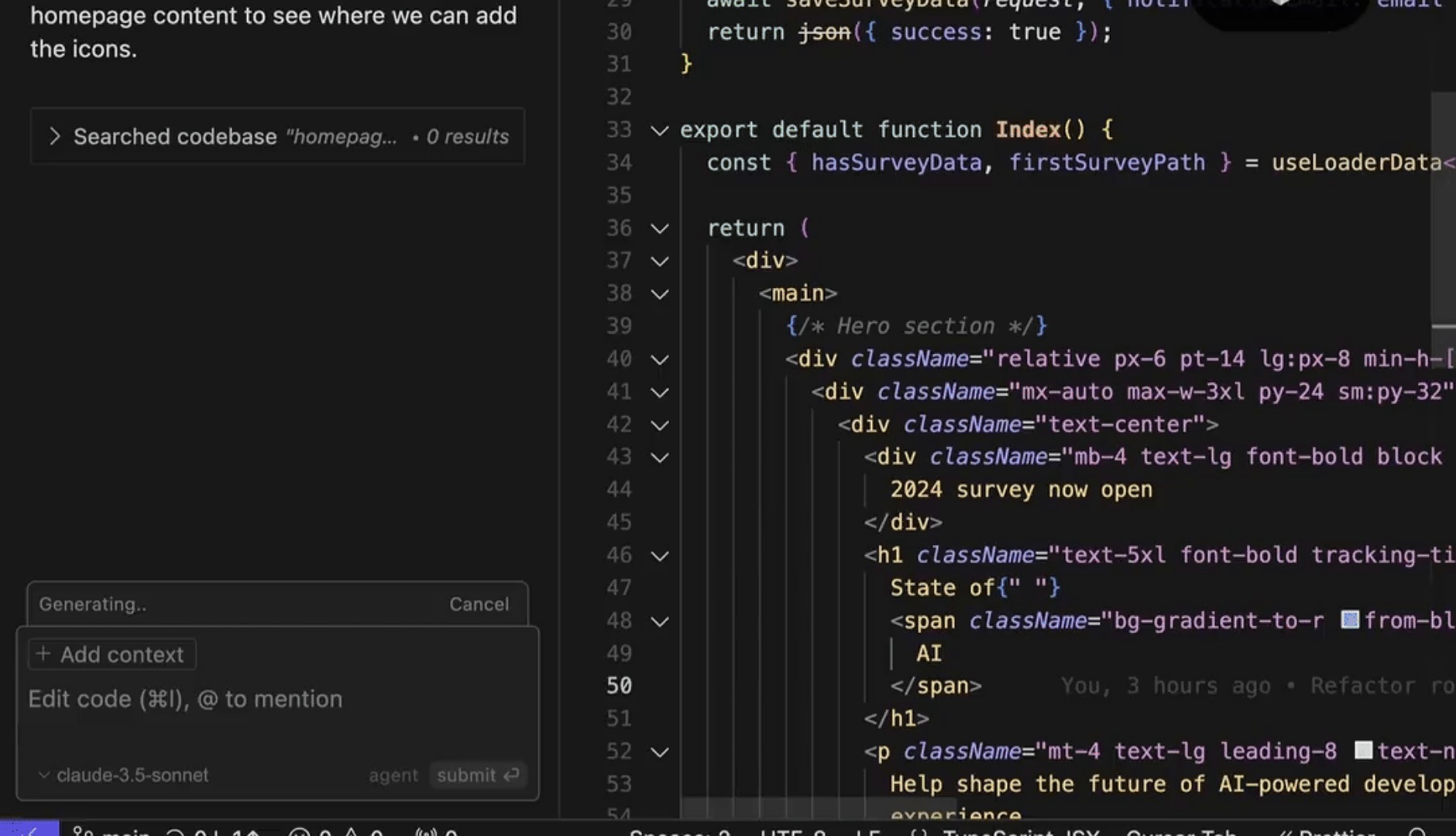The width and height of the screenshot is (1456, 836).
Task: Click the editor minimap scrollbar
Action: [x=1443, y=209]
